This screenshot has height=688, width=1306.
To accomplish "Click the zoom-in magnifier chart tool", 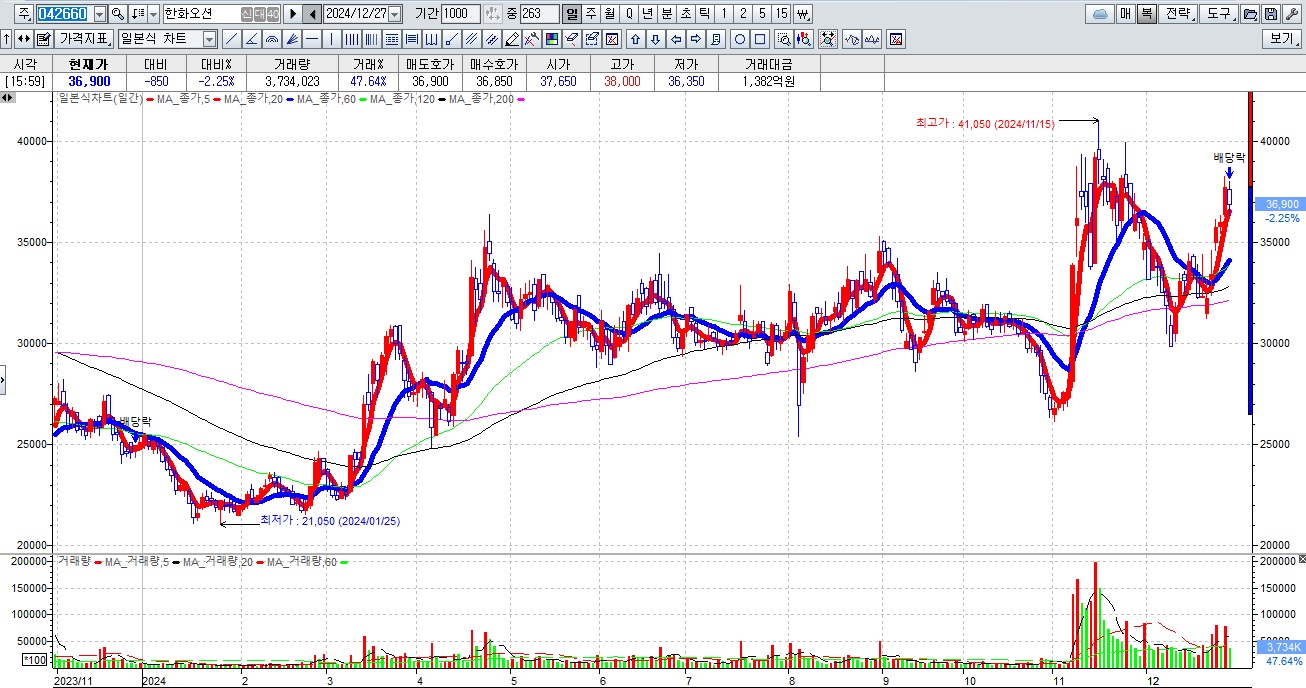I will [784, 39].
